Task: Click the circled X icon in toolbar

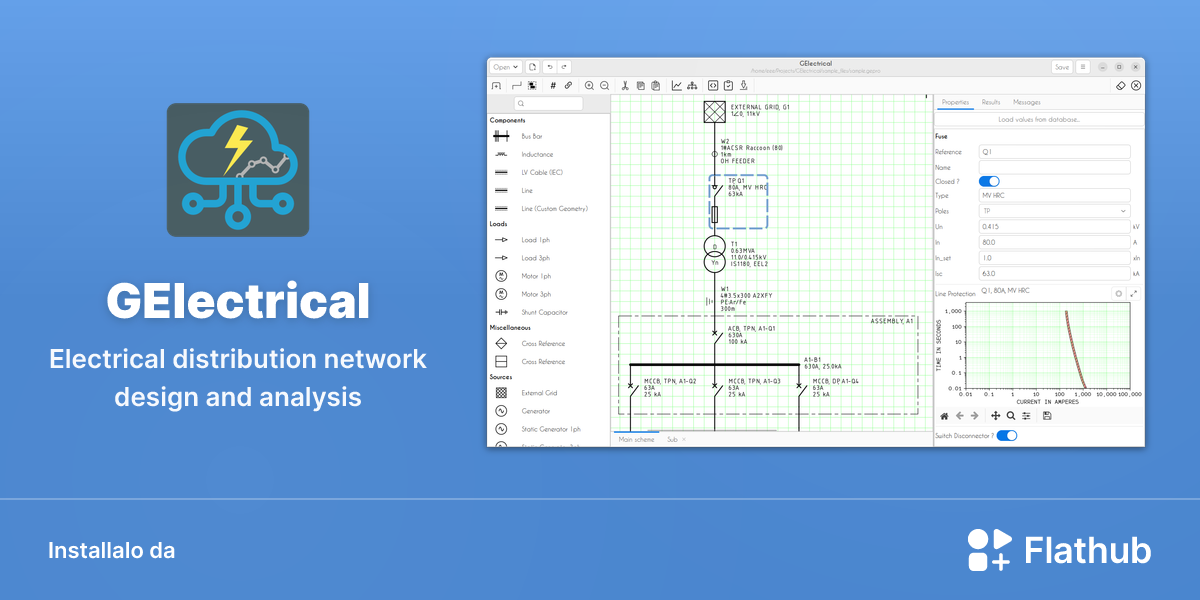Action: (x=1136, y=86)
